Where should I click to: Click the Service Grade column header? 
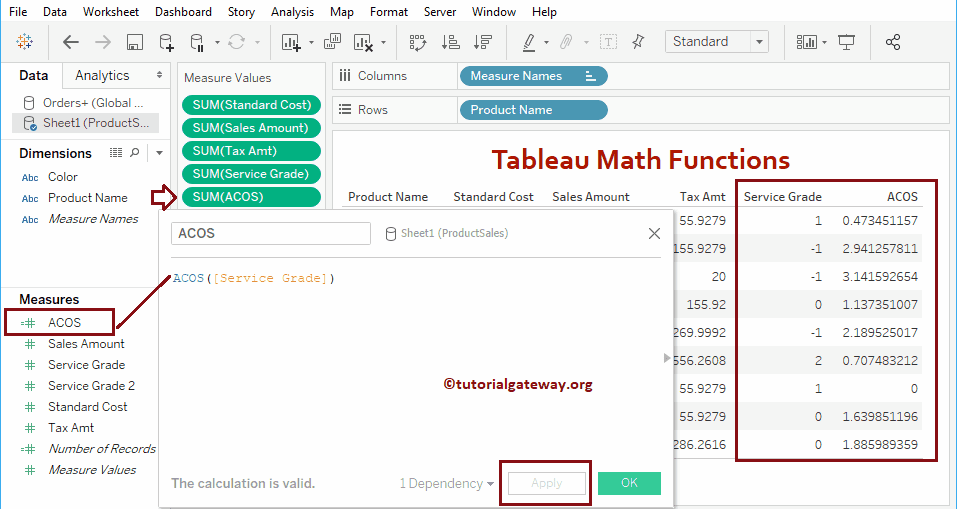782,197
